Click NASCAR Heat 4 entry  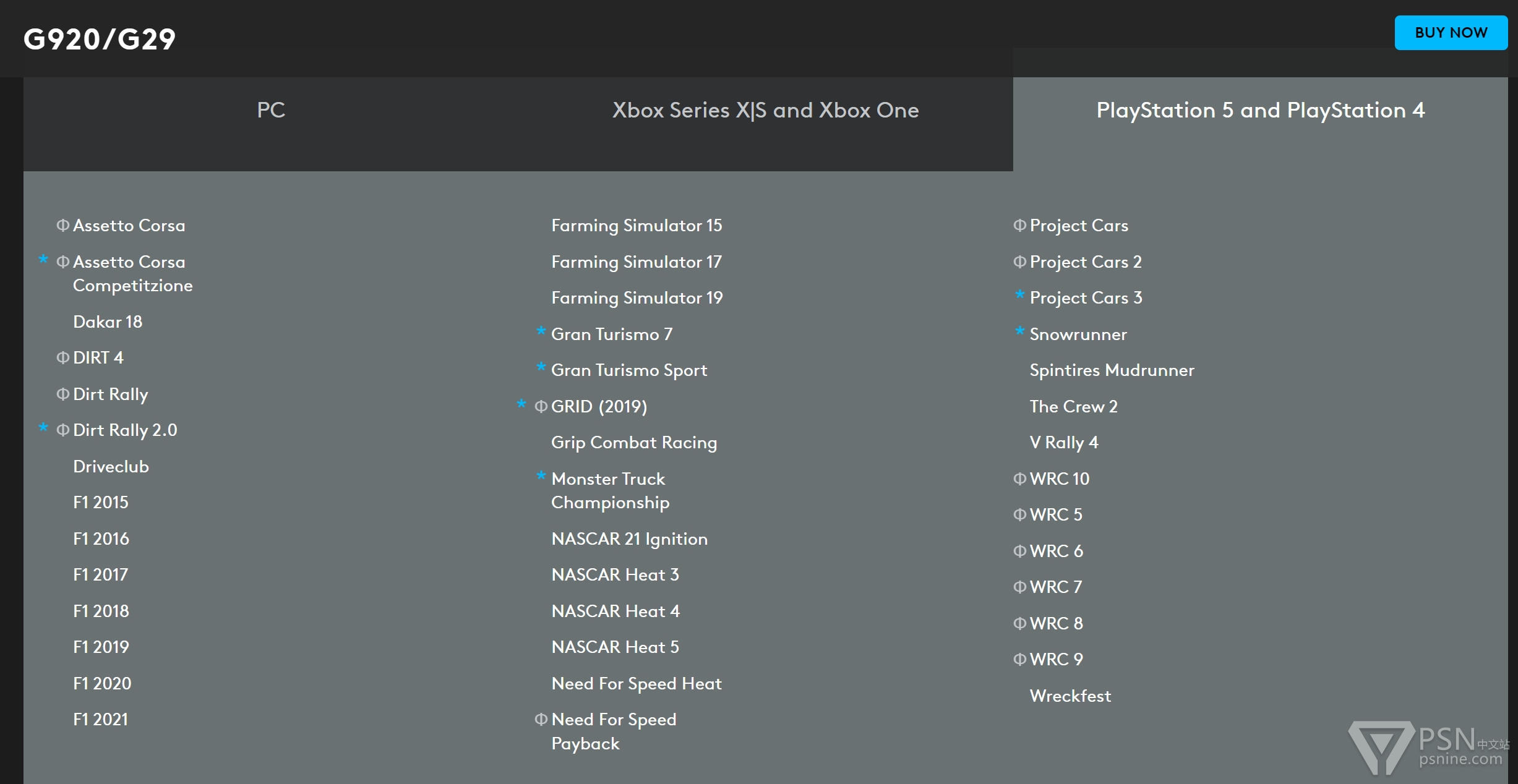[x=615, y=611]
